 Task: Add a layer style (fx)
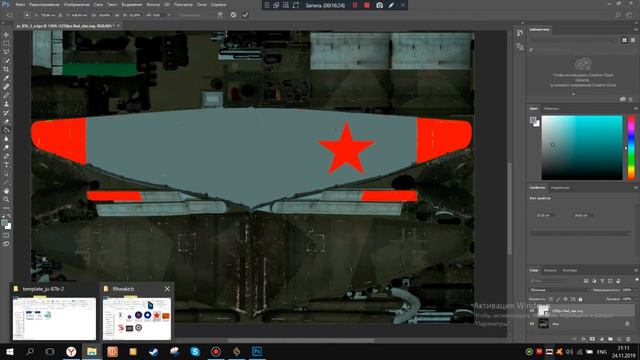tap(583, 339)
